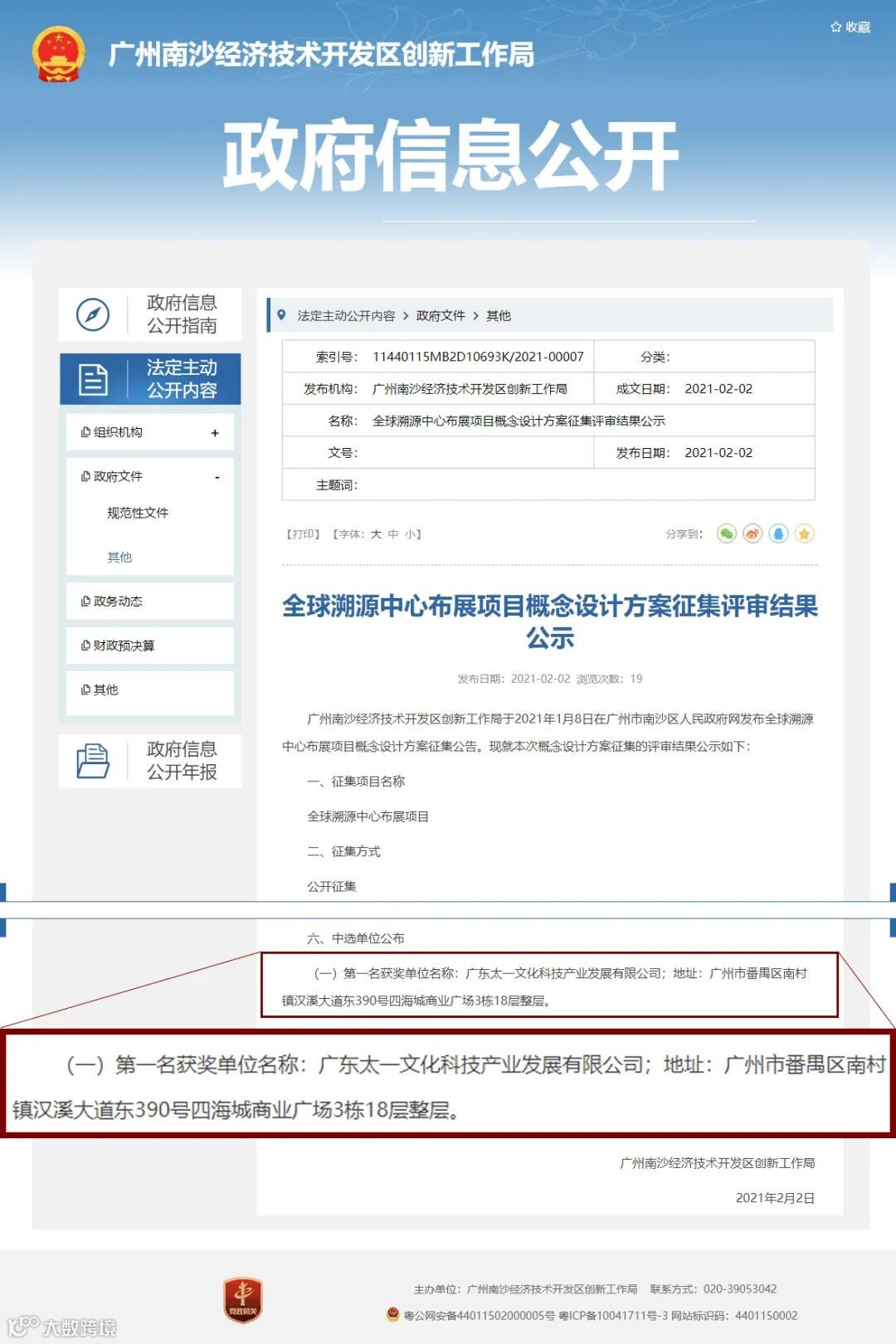This screenshot has height=1344, width=896.
Task: Select 规范性文件 in sidebar
Action: pyautogui.click(x=138, y=513)
